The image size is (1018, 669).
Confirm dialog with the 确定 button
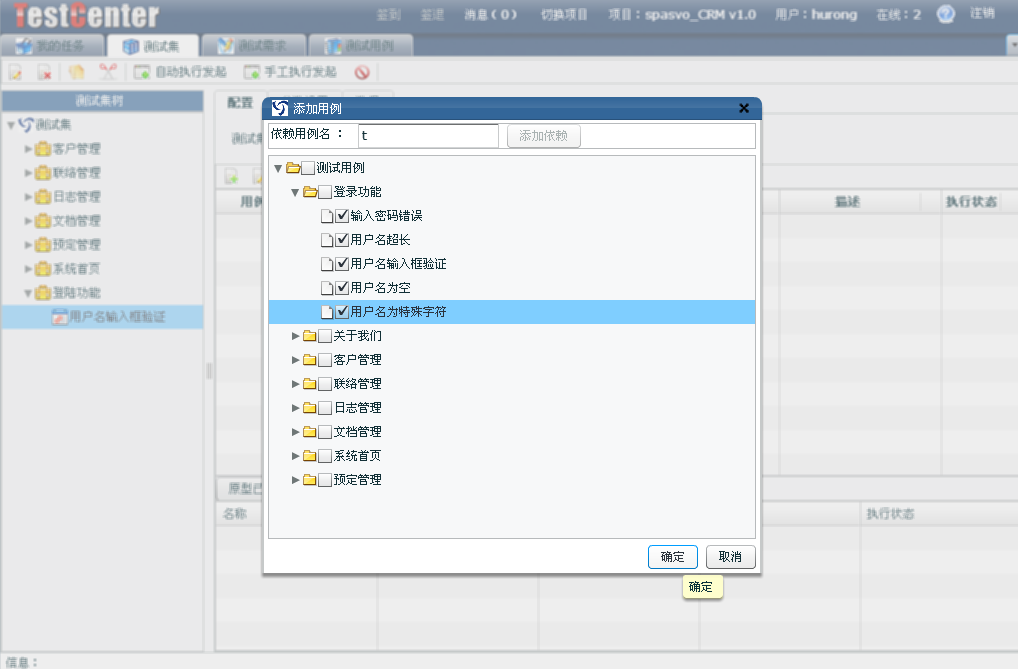[x=672, y=557]
